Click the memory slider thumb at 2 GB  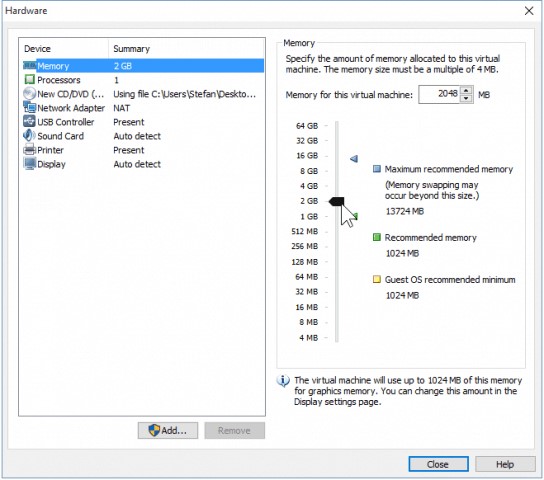click(x=337, y=201)
